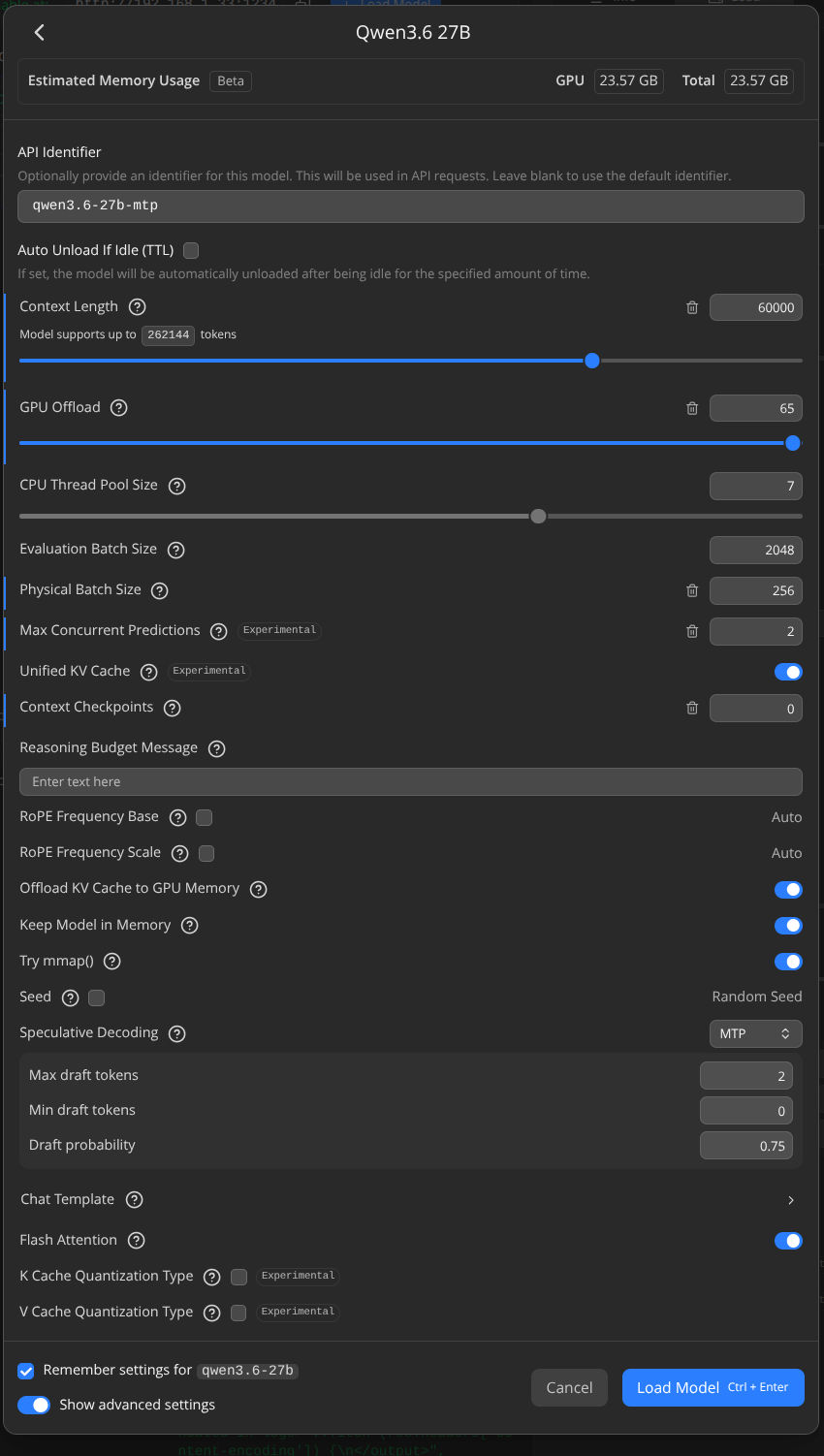Show help for V Cache Quantization Type
The height and width of the screenshot is (1456, 824).
point(211,1313)
